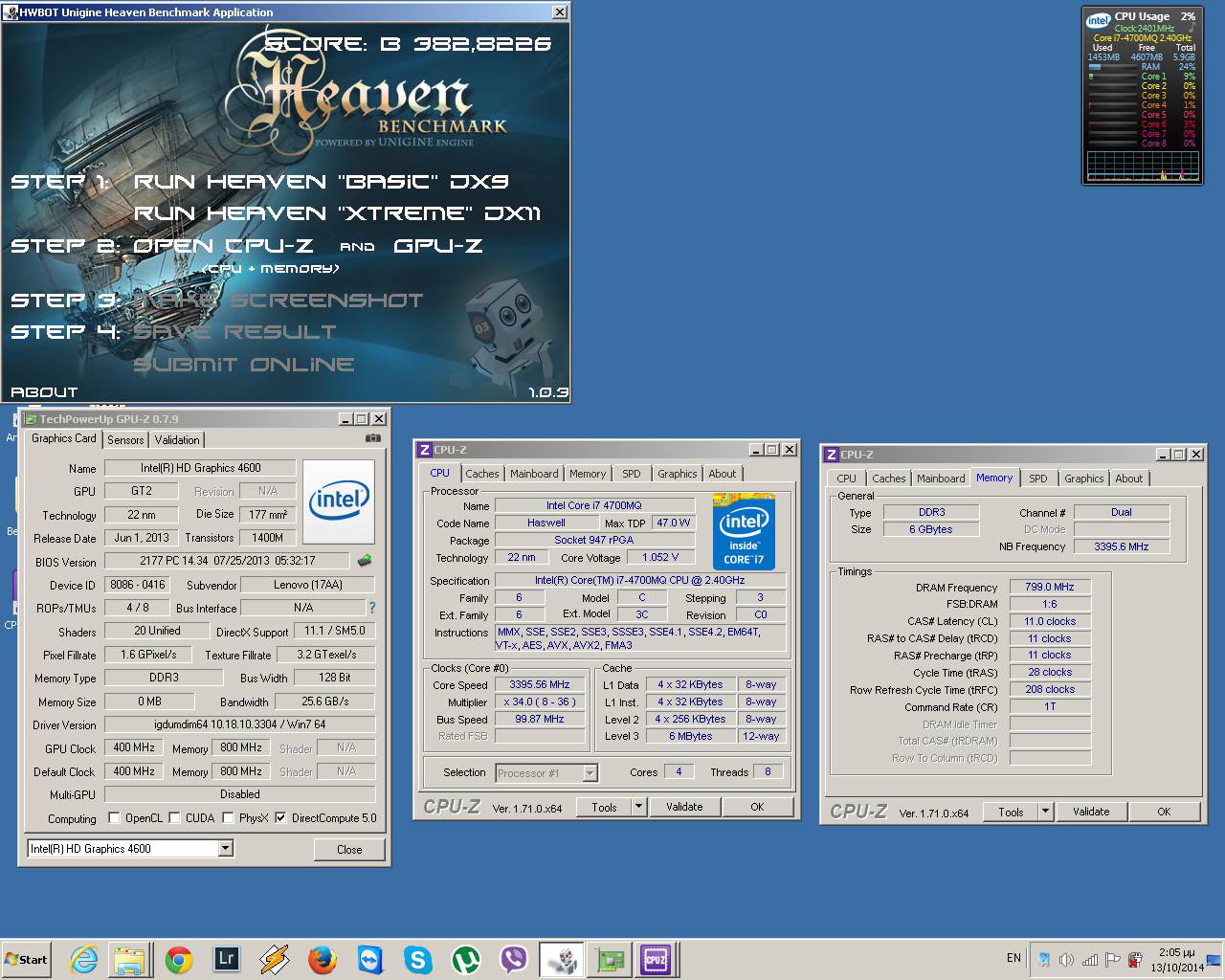Open Memory tab in CPU-Z CPU window

(588, 474)
